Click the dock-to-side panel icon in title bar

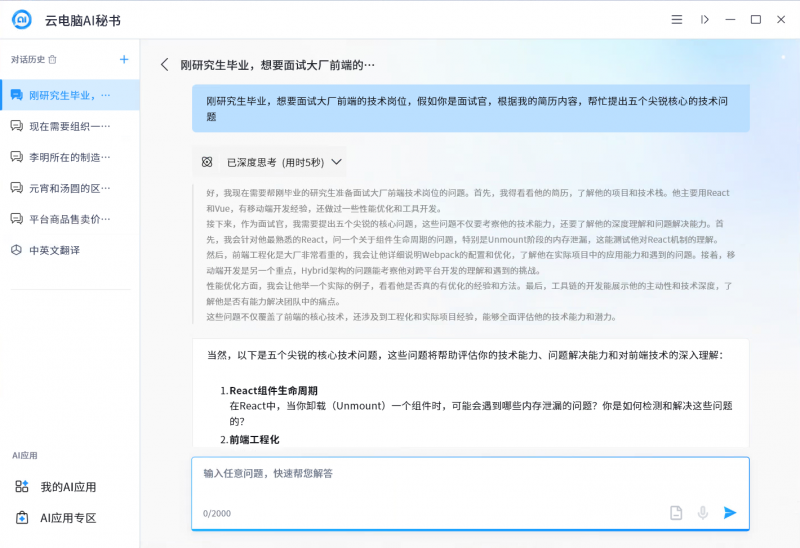coord(704,19)
